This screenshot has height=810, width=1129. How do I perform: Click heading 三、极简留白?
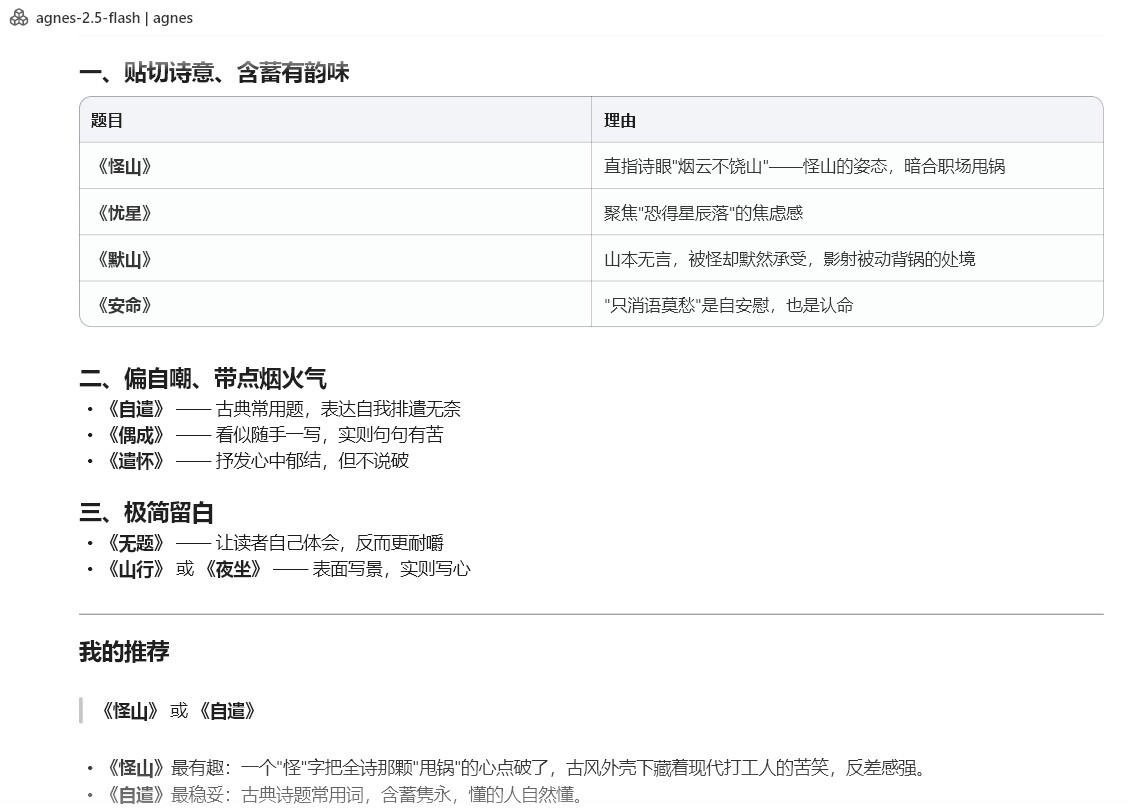click(x=146, y=513)
